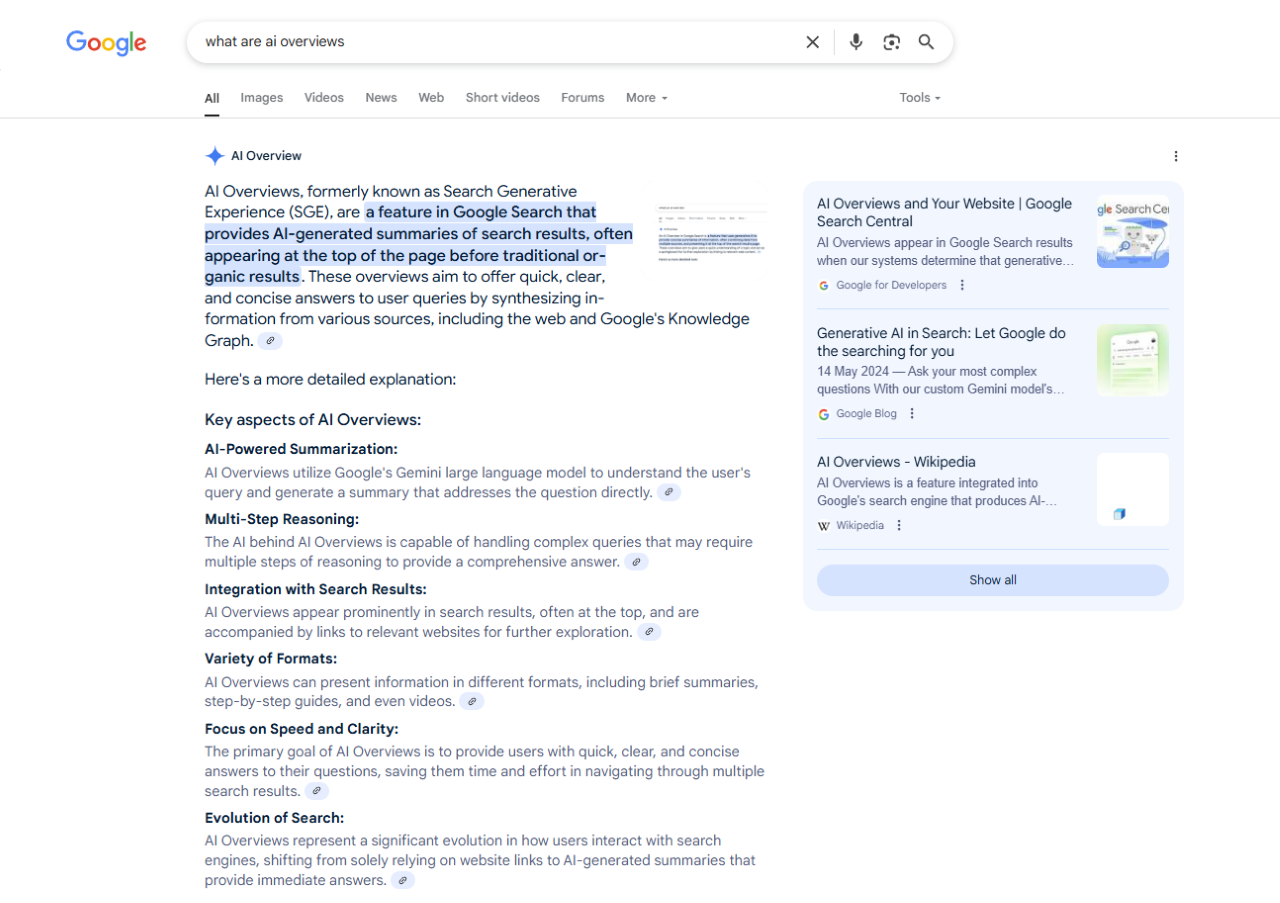Screen dimensions: 1280x903
Task: Switch to the Short videos tab
Action: tap(503, 98)
